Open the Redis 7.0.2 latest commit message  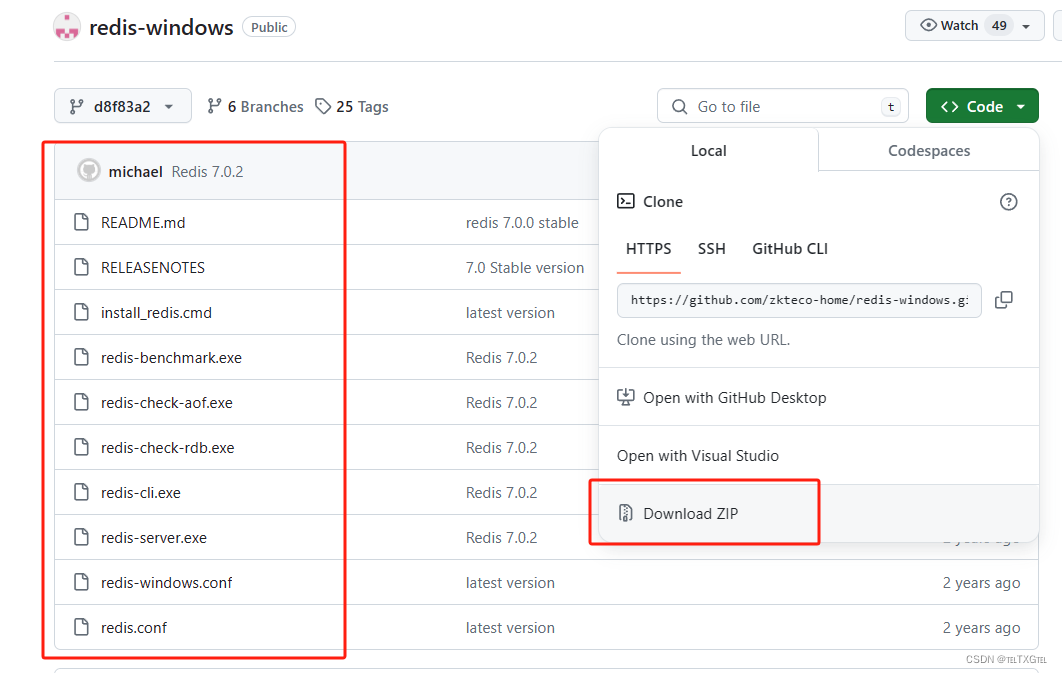click(x=207, y=171)
